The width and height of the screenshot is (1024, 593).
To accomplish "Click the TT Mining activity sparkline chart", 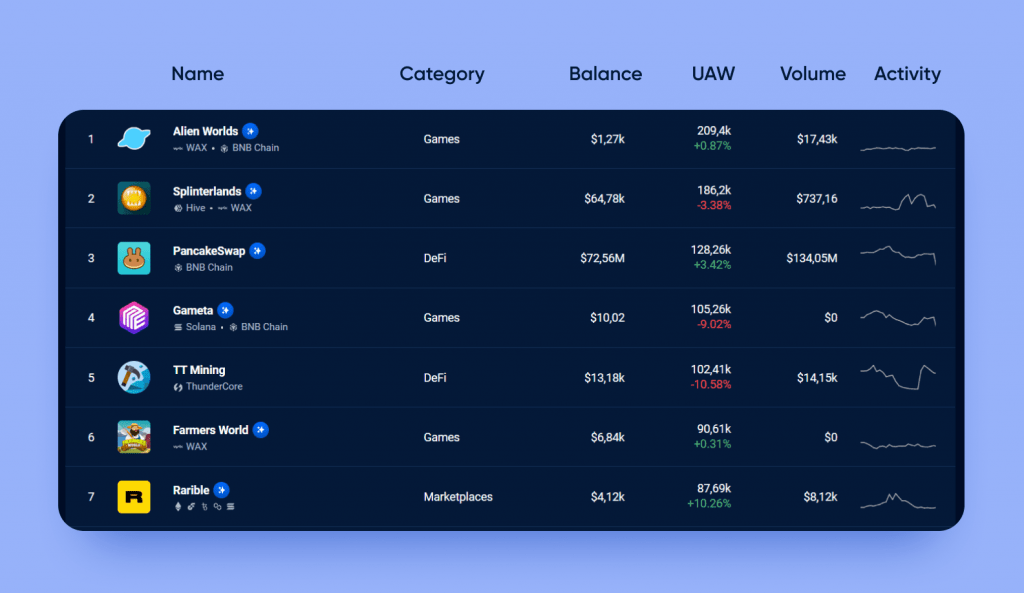I will click(x=898, y=377).
